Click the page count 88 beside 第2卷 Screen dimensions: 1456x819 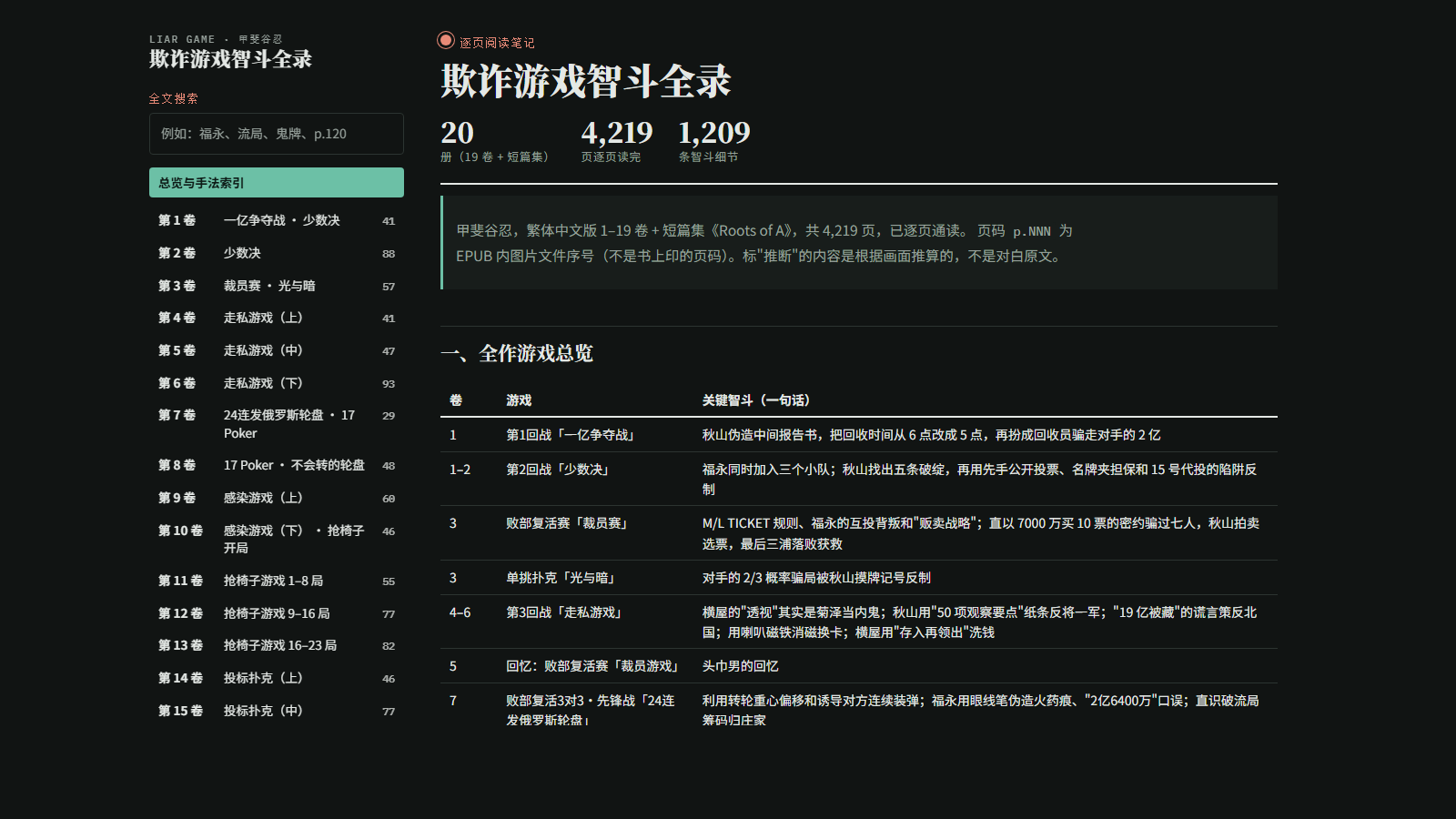(389, 254)
